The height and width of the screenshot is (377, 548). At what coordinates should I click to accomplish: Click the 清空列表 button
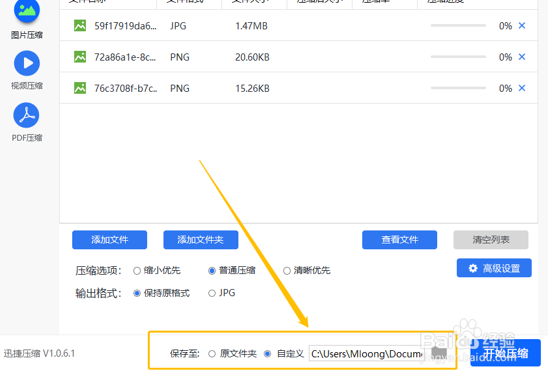491,240
